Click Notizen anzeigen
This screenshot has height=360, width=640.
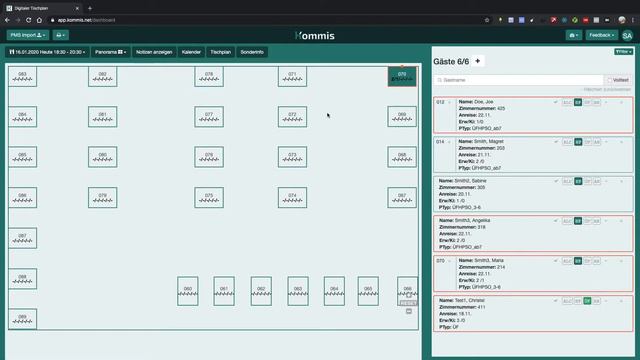point(154,52)
